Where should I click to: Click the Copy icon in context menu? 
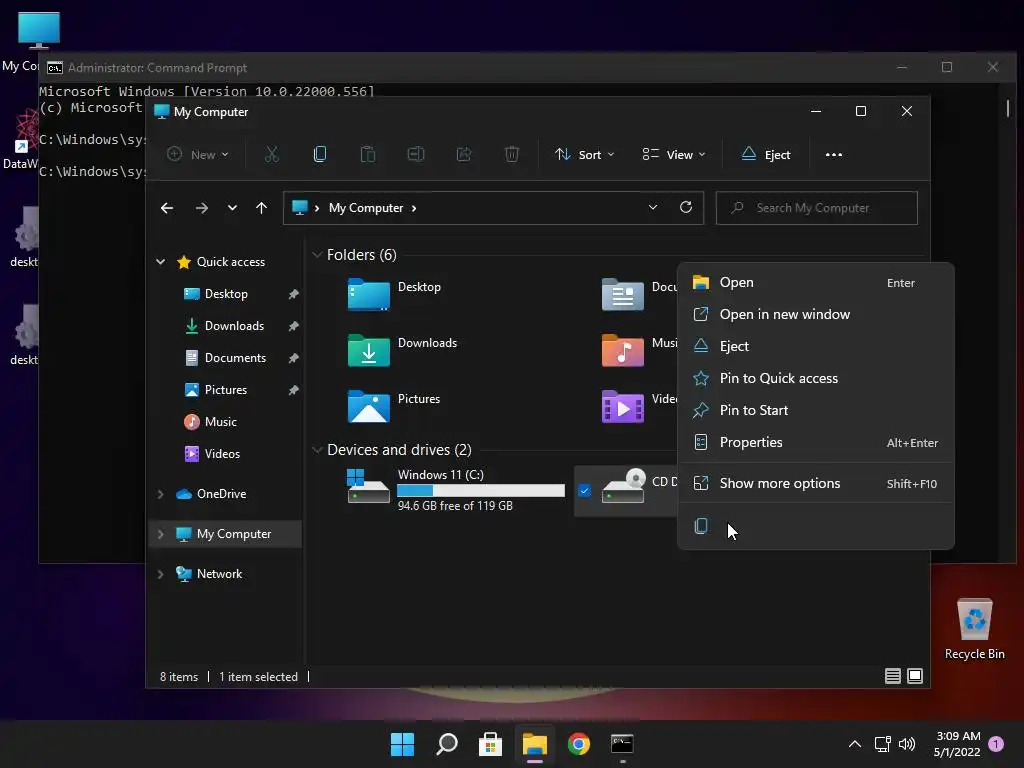tap(701, 526)
